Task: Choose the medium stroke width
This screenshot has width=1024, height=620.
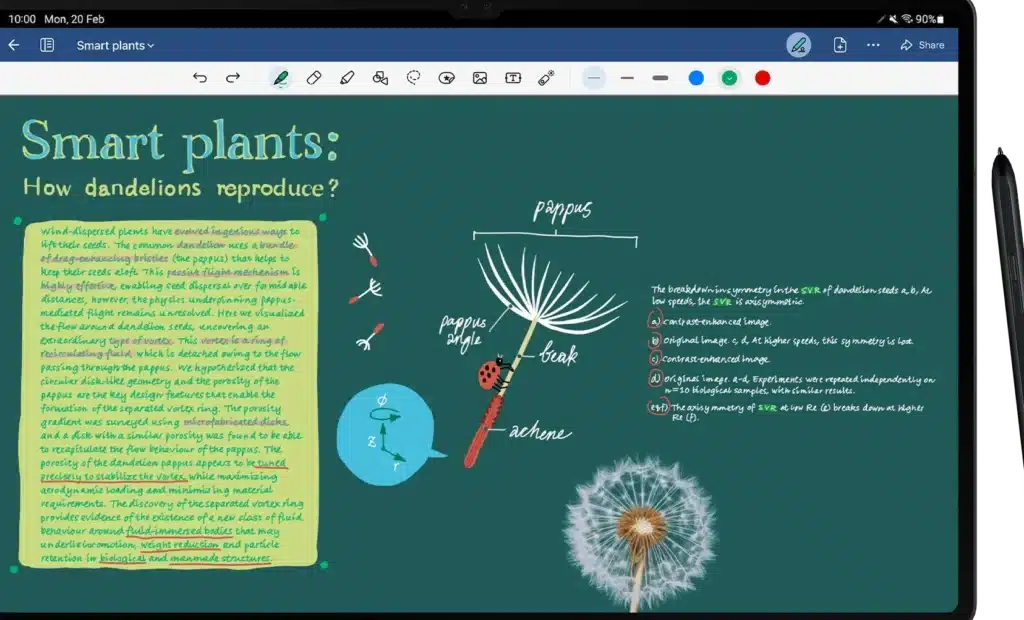Action: click(627, 78)
